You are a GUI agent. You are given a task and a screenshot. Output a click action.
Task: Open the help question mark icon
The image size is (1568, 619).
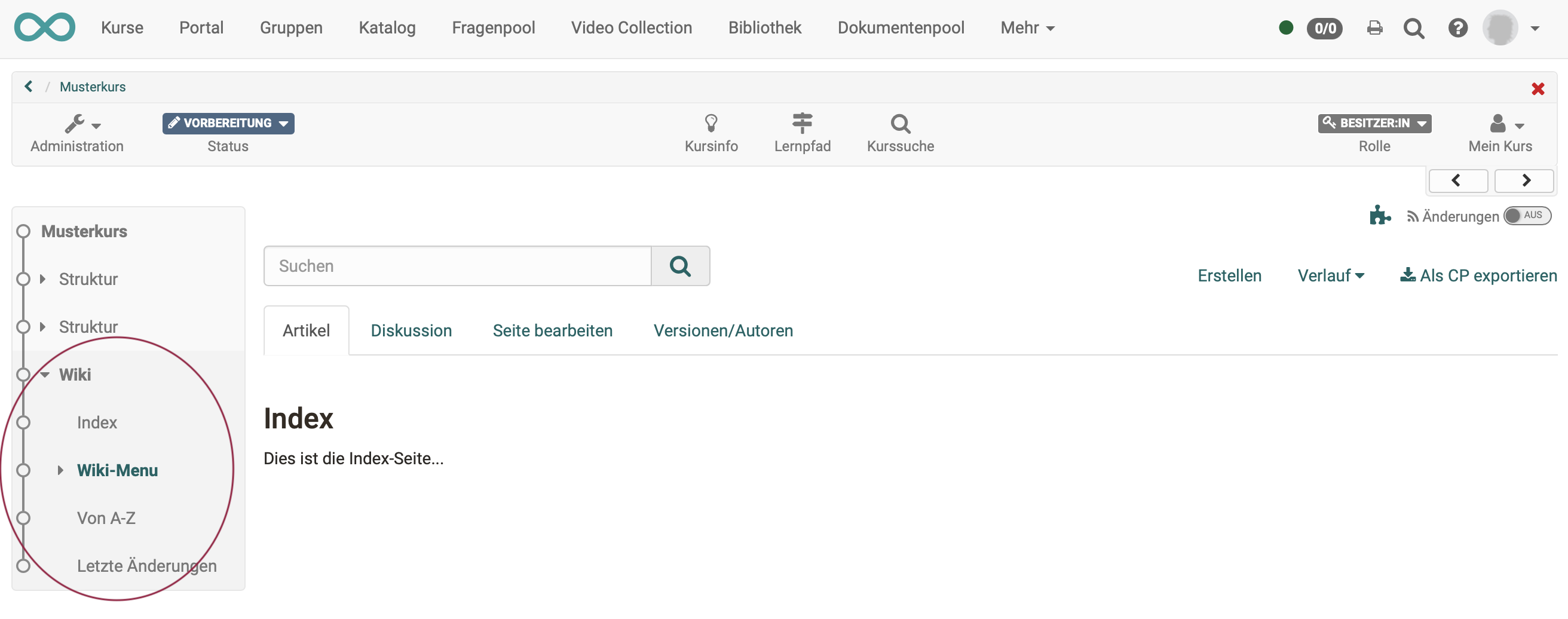pyautogui.click(x=1457, y=28)
